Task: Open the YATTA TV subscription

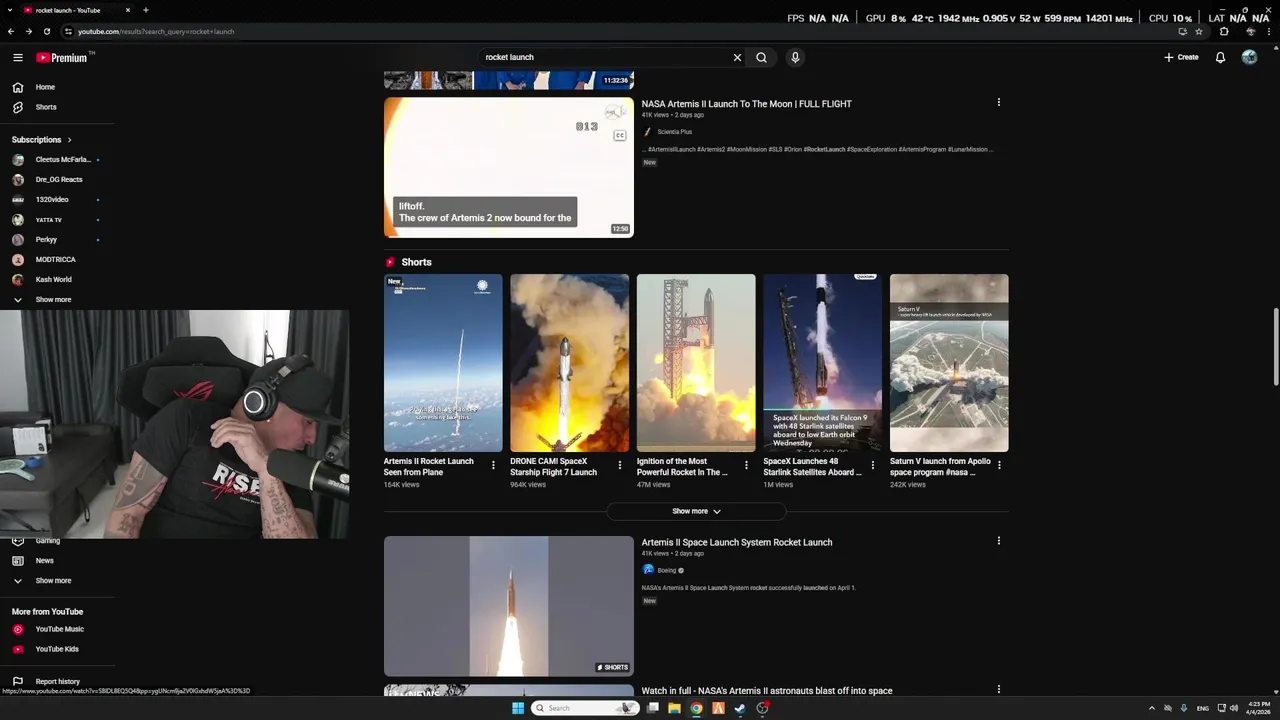Action: (57, 220)
